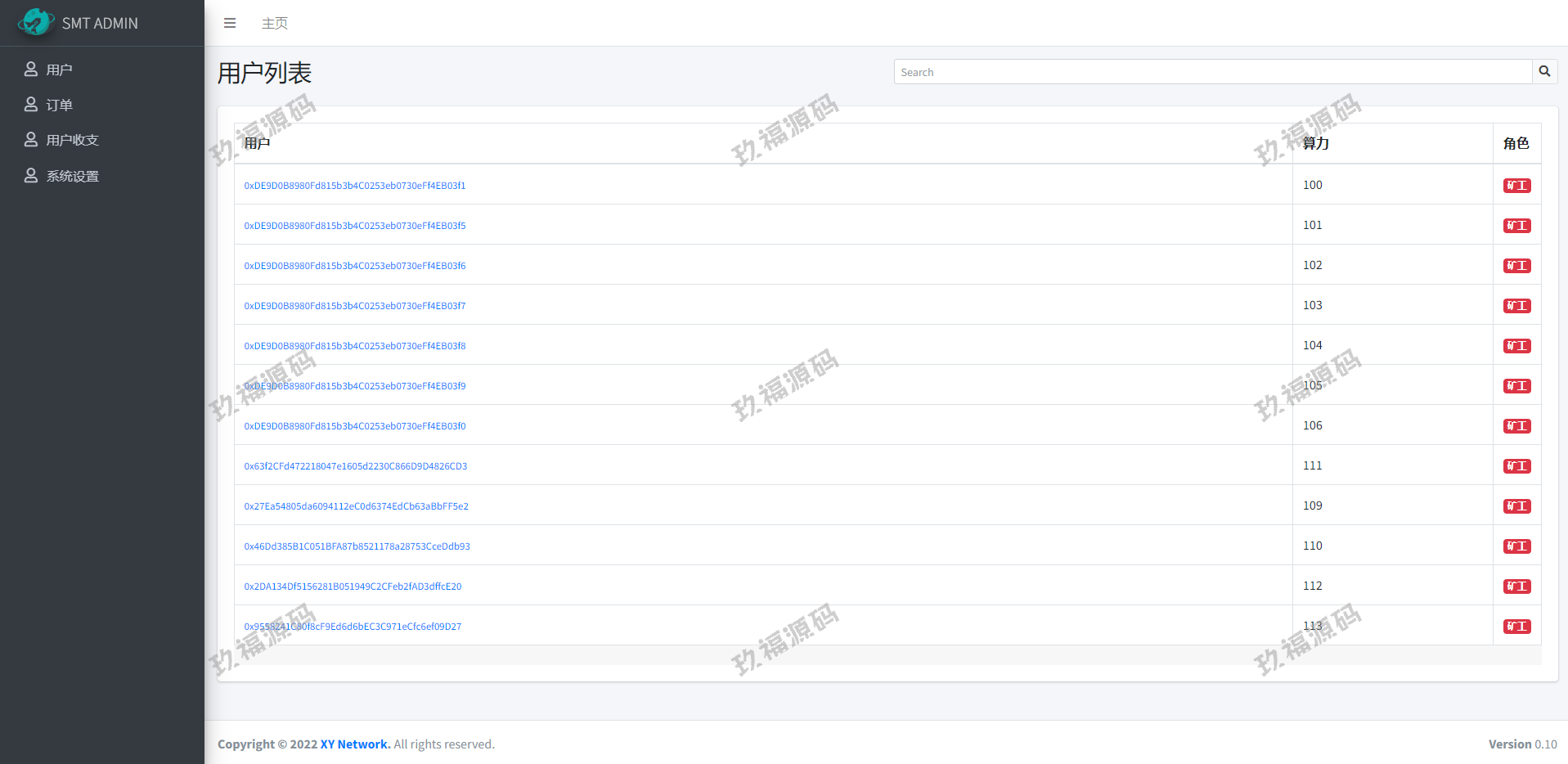Click the 算力 column header
Image resolution: width=1568 pixels, height=764 pixels.
(x=1315, y=143)
